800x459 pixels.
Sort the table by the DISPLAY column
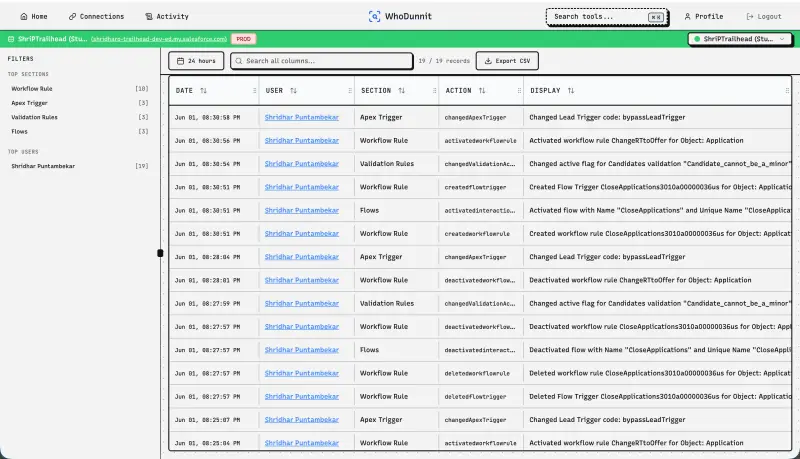(571, 91)
